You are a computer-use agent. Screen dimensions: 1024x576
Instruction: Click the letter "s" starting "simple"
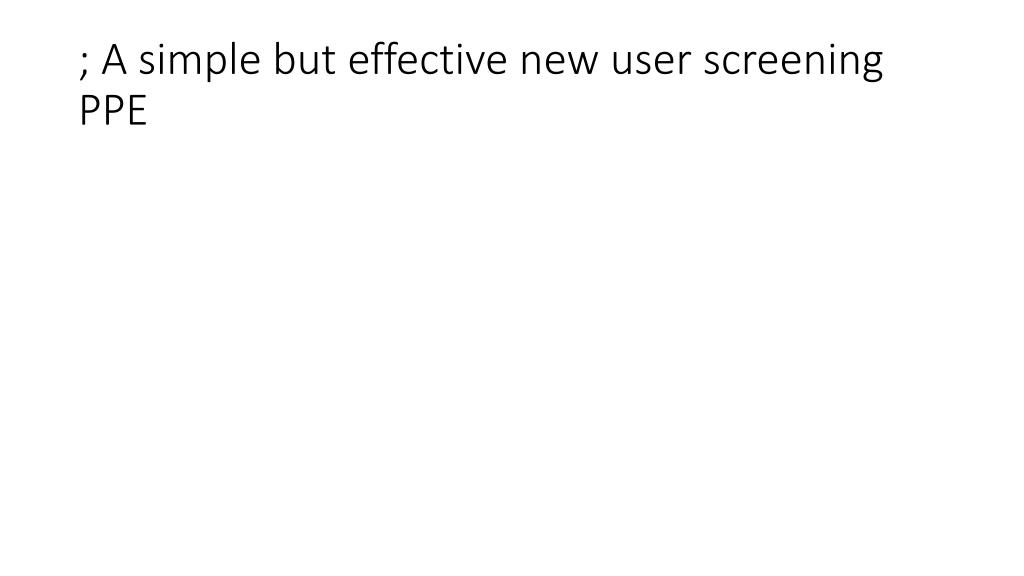click(x=147, y=63)
